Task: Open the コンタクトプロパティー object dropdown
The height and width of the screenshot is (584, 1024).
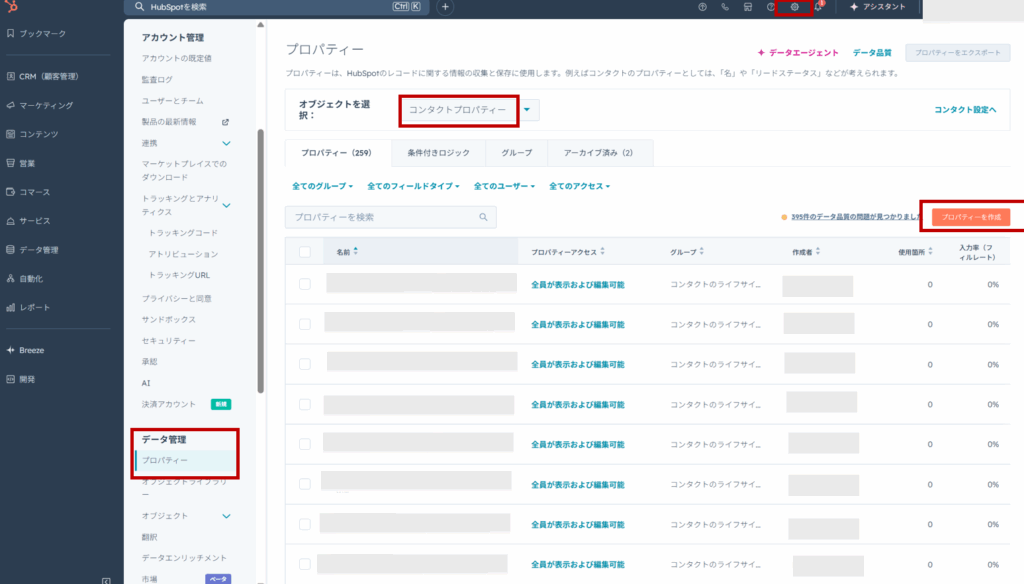Action: tap(469, 110)
